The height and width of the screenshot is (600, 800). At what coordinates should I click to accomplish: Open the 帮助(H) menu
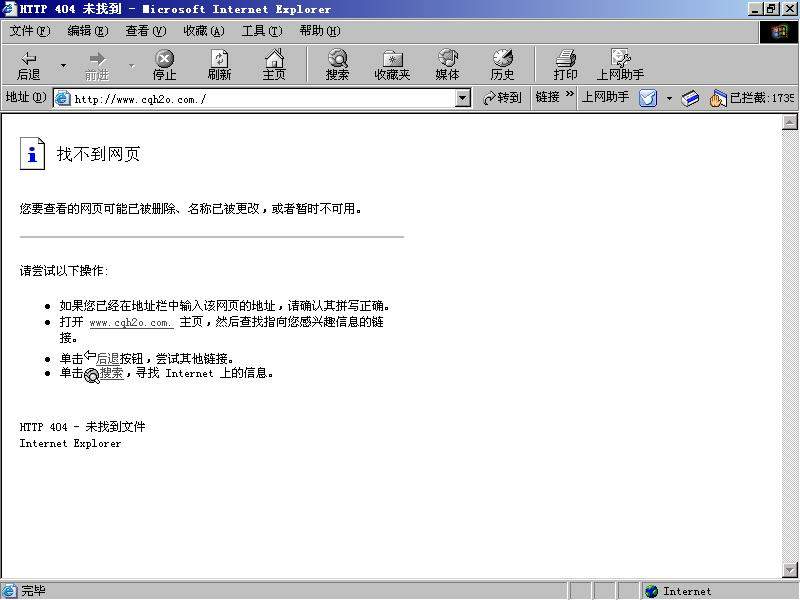(x=320, y=31)
